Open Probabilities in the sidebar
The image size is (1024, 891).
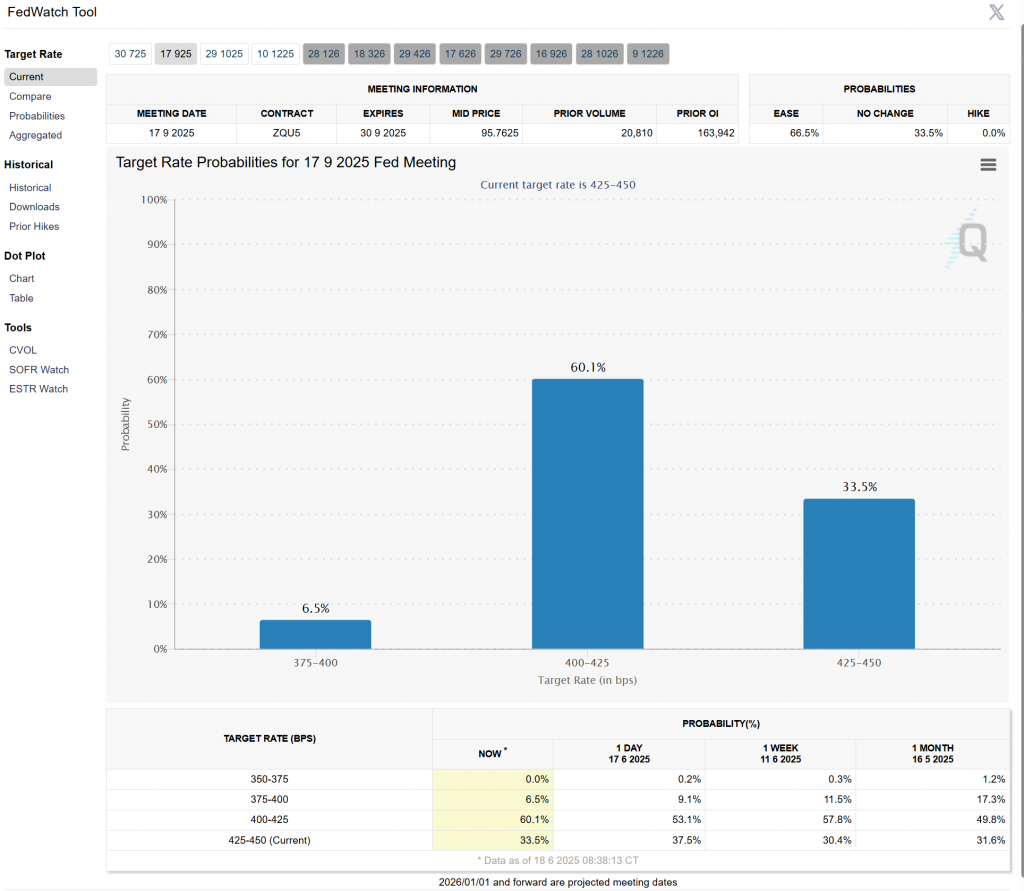pos(37,116)
